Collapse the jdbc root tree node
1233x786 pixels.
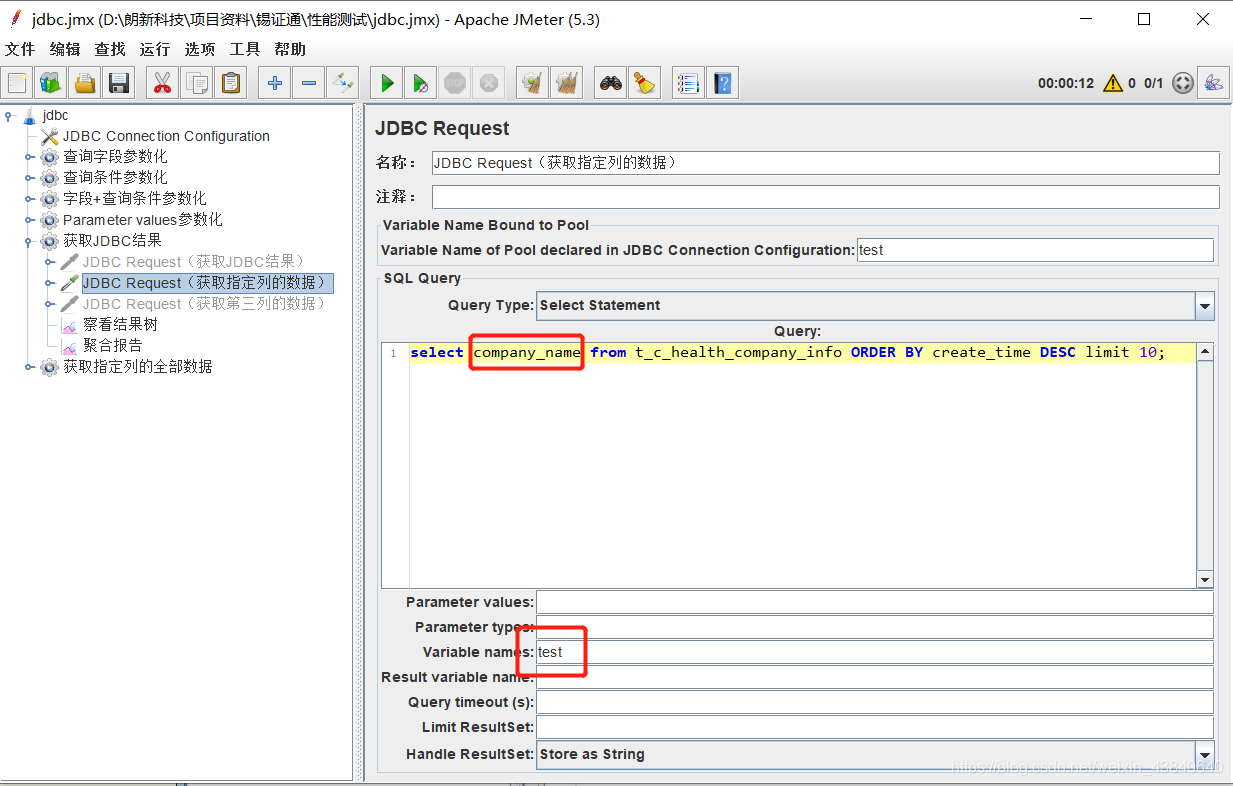(9, 115)
